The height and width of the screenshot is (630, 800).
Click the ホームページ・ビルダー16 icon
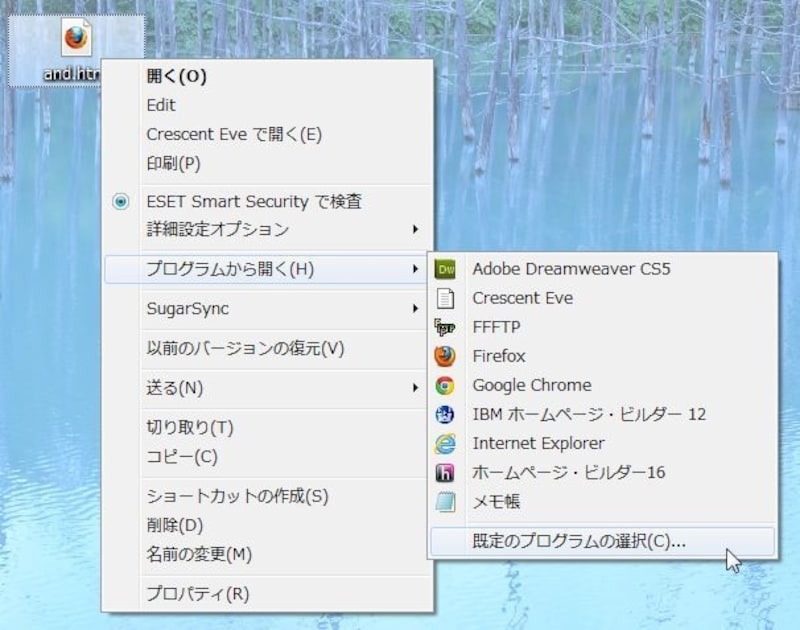[445, 472]
